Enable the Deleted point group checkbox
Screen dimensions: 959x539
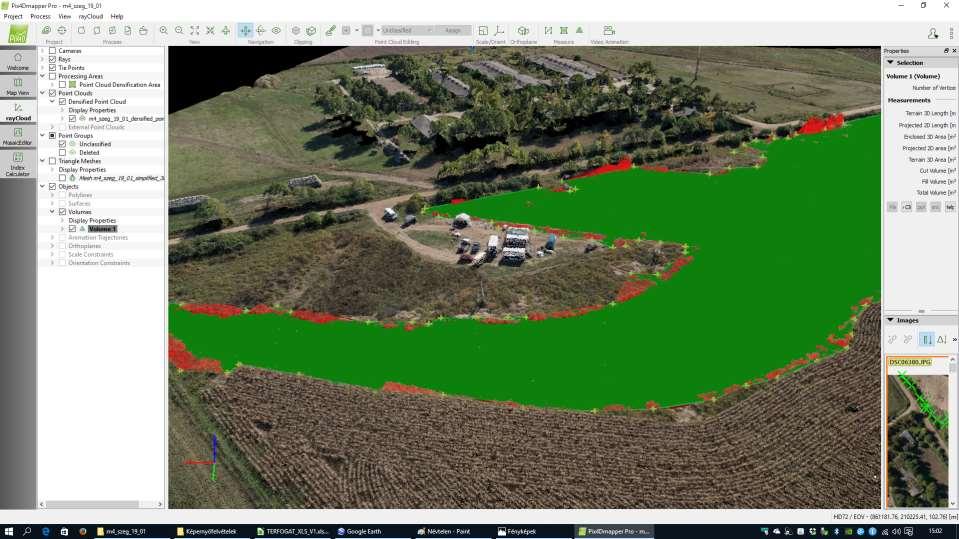(x=62, y=152)
